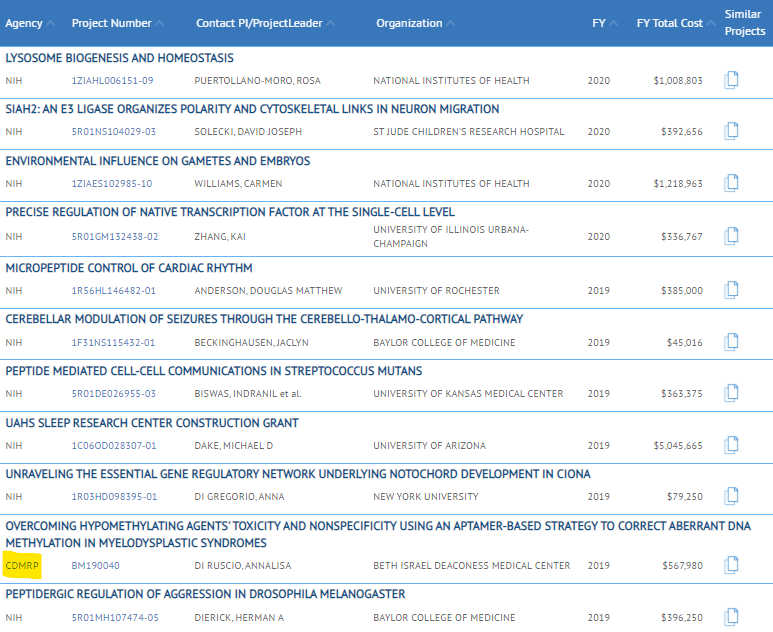Open project number 5R01MH107474-05
Image resolution: width=773 pixels, height=632 pixels.
tap(114, 617)
